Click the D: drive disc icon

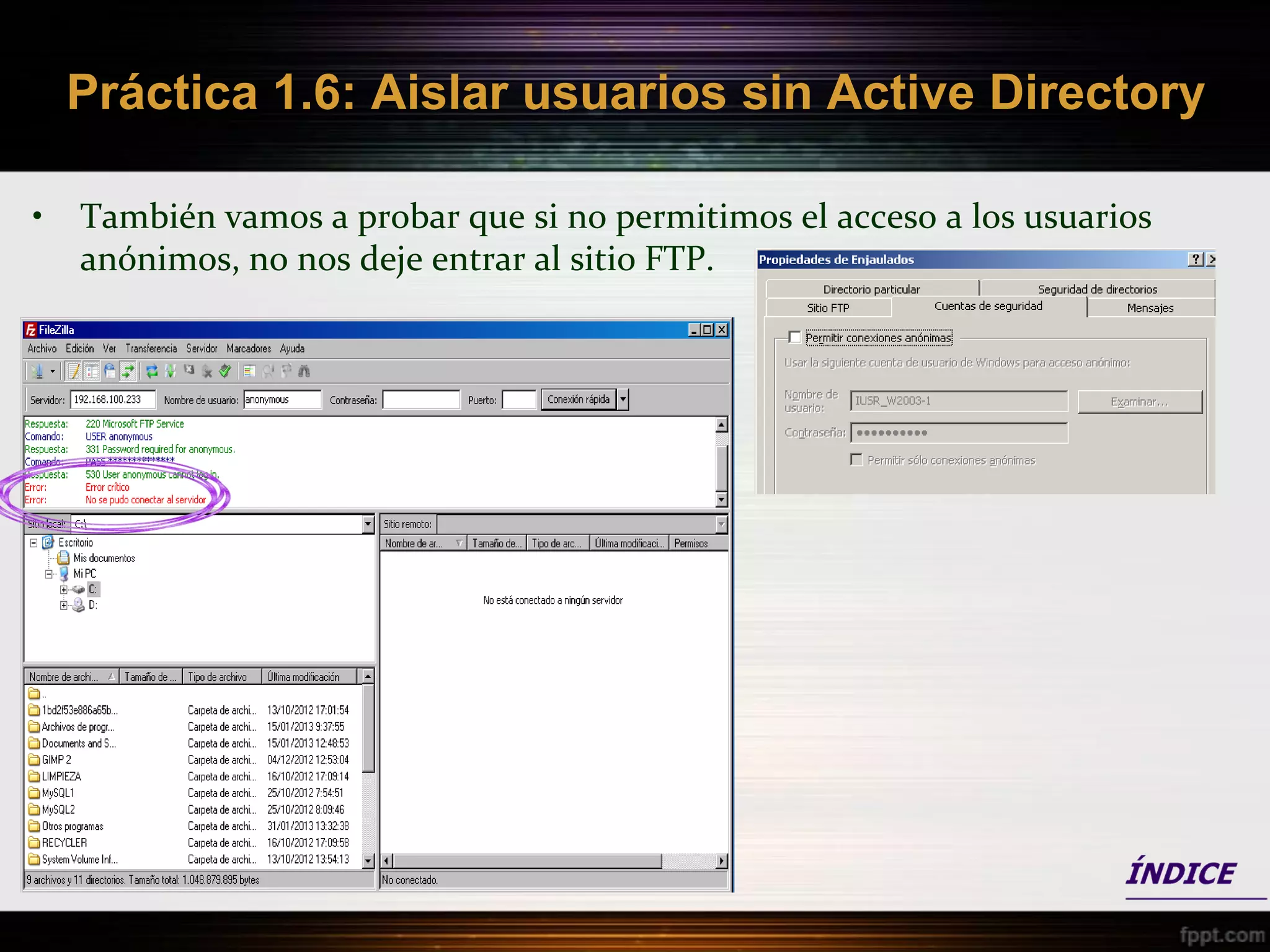coord(78,605)
